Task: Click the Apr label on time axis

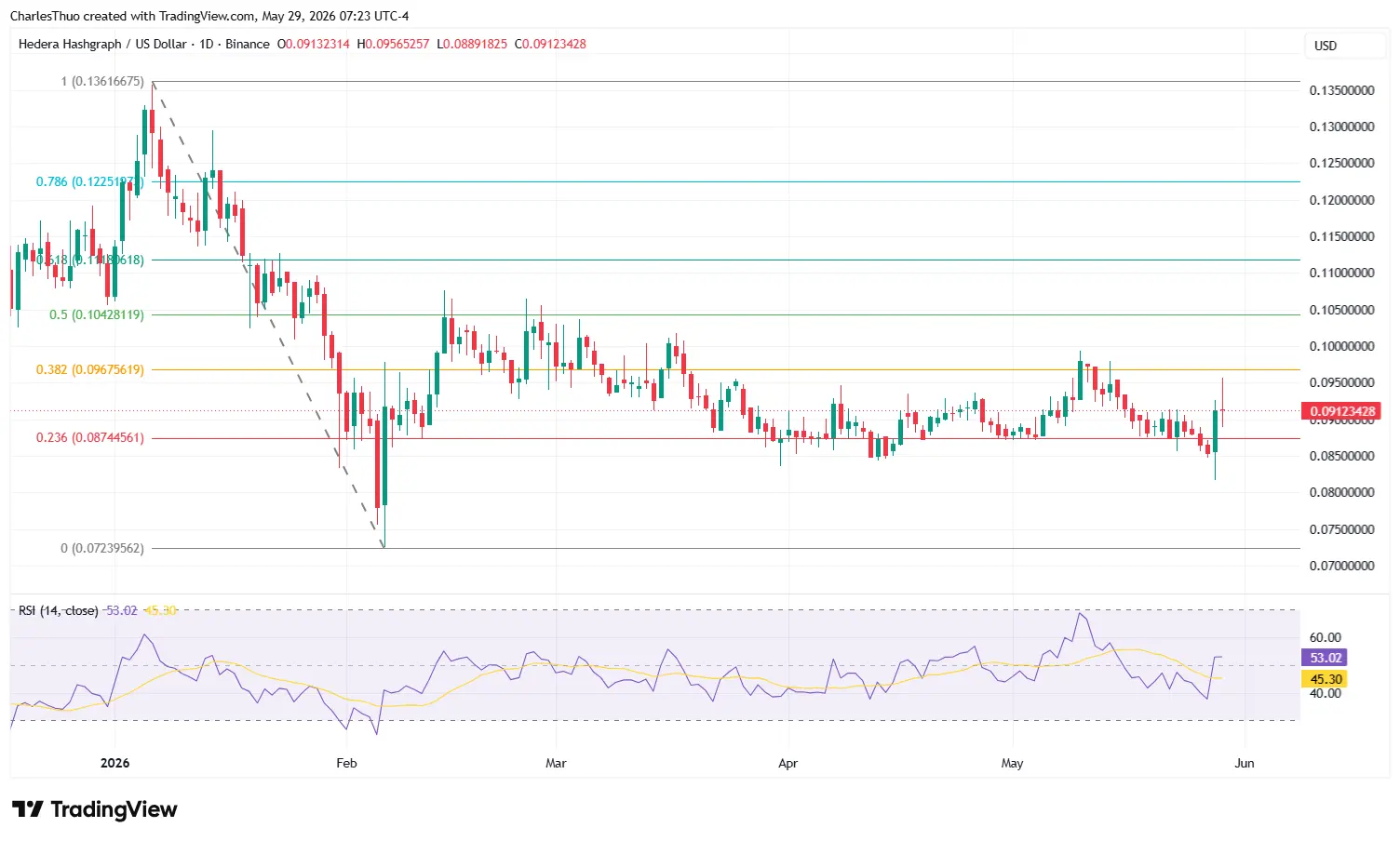Action: [x=787, y=763]
